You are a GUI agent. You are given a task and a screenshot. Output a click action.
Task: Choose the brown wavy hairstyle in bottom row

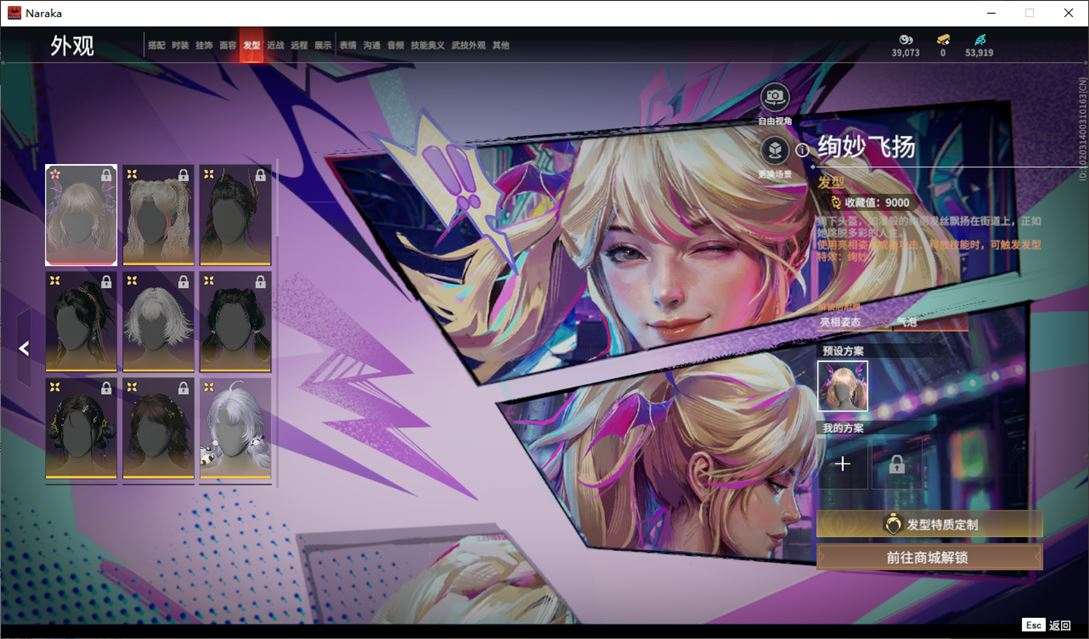tap(158, 428)
